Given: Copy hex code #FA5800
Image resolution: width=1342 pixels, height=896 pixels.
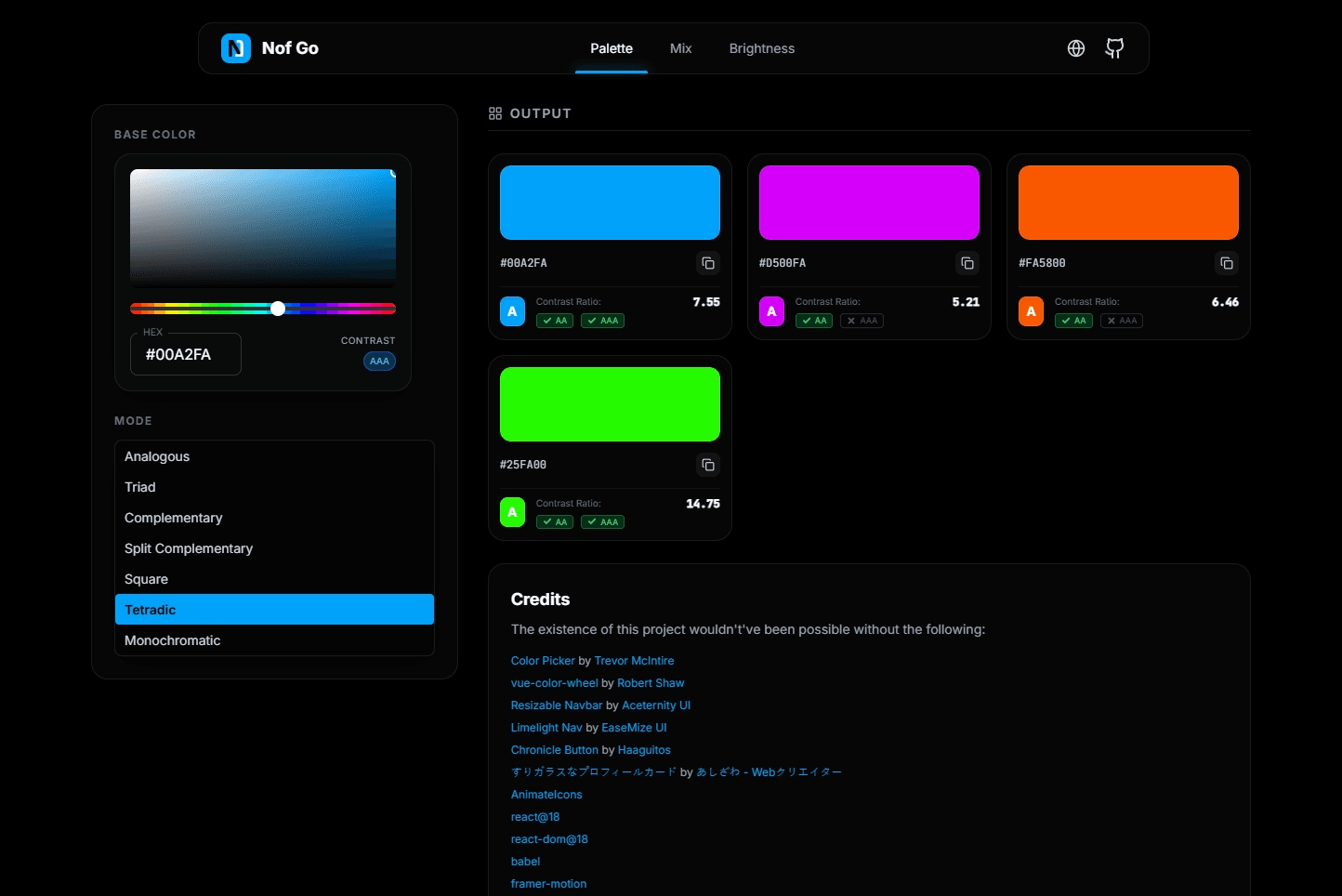Looking at the screenshot, I should pyautogui.click(x=1227, y=263).
